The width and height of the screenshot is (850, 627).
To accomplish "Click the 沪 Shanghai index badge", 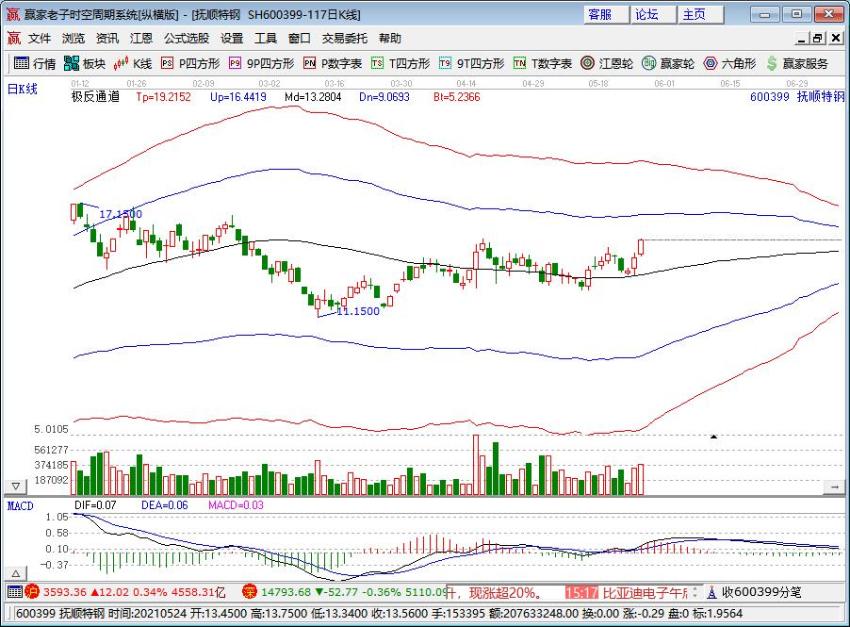I will tap(32, 592).
